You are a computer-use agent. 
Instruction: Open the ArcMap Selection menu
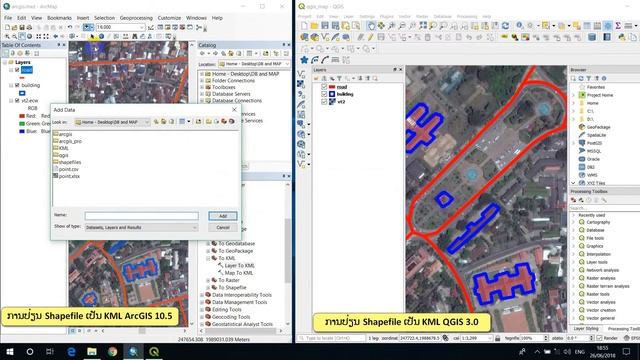click(x=104, y=18)
